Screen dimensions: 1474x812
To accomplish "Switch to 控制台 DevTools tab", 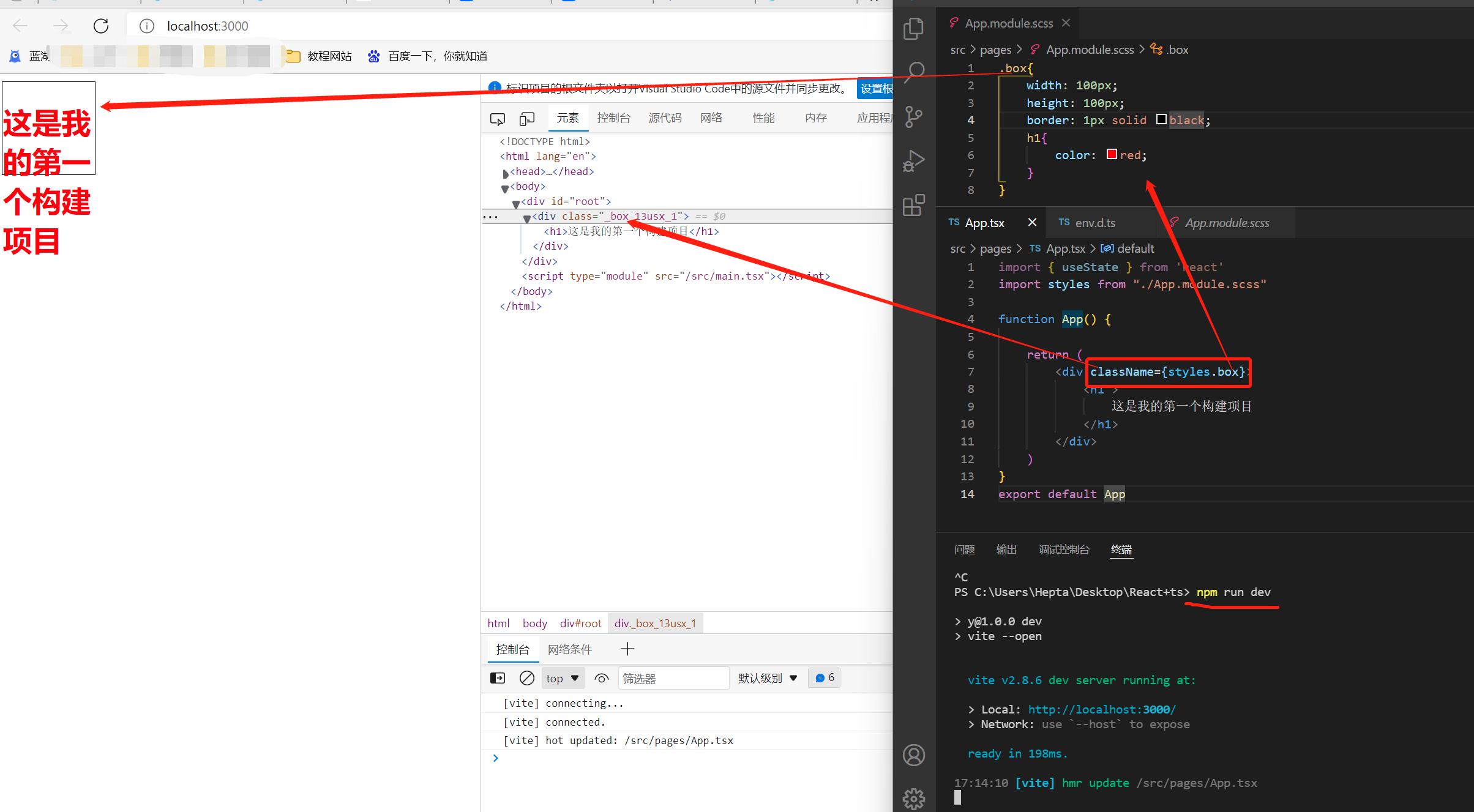I will (x=614, y=118).
